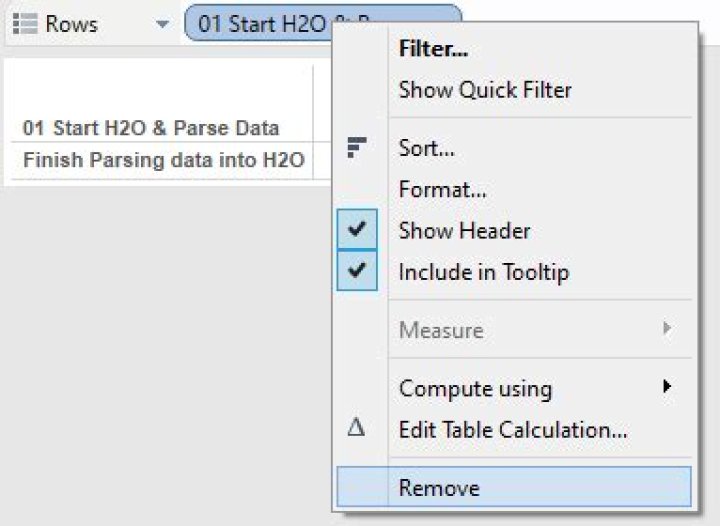
Task: Click the table calculation delta icon
Action: tap(356, 429)
